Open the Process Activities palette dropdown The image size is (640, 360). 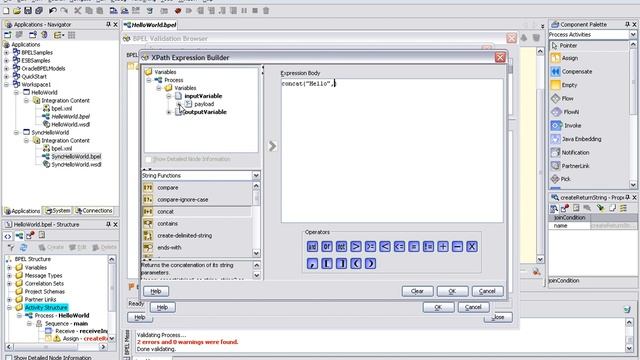click(x=633, y=35)
